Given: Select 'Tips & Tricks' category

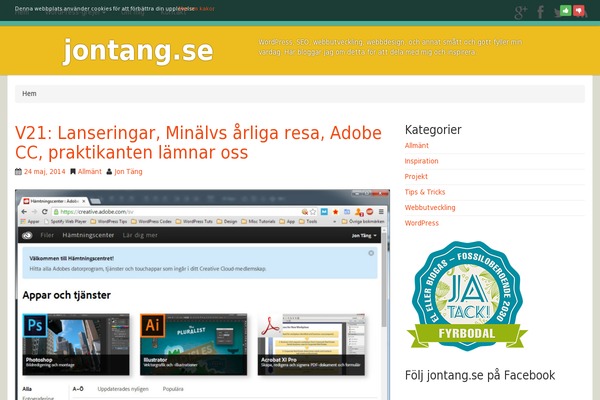Looking at the screenshot, I should [425, 192].
